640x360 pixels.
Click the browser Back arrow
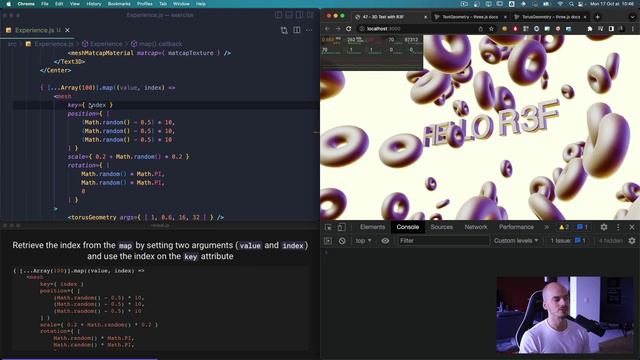[x=327, y=29]
